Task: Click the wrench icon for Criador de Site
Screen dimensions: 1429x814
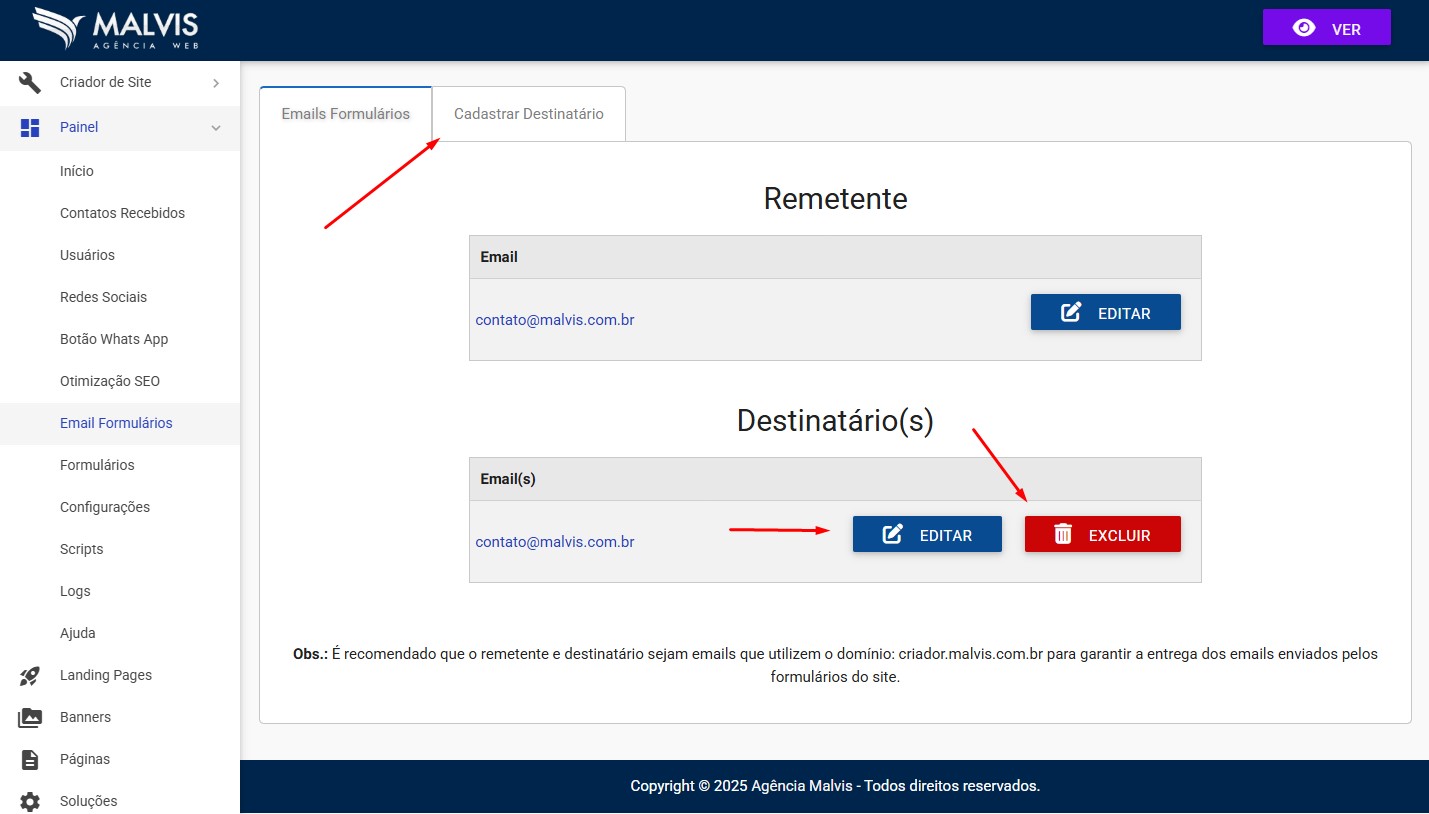Action: click(30, 83)
